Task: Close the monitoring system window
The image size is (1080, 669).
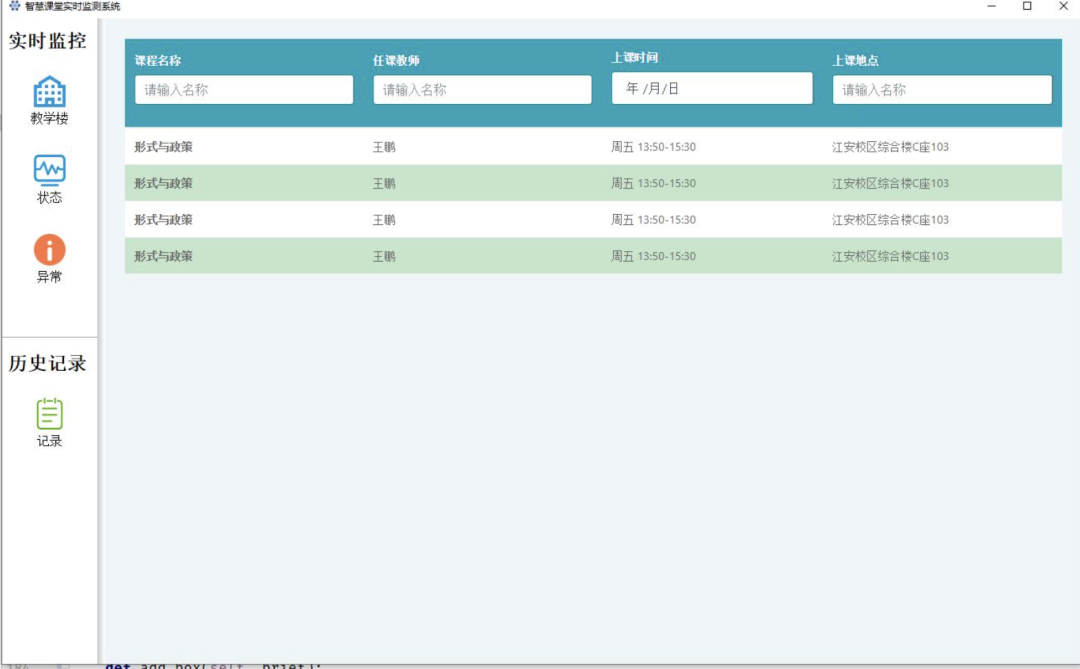Action: click(x=1063, y=6)
